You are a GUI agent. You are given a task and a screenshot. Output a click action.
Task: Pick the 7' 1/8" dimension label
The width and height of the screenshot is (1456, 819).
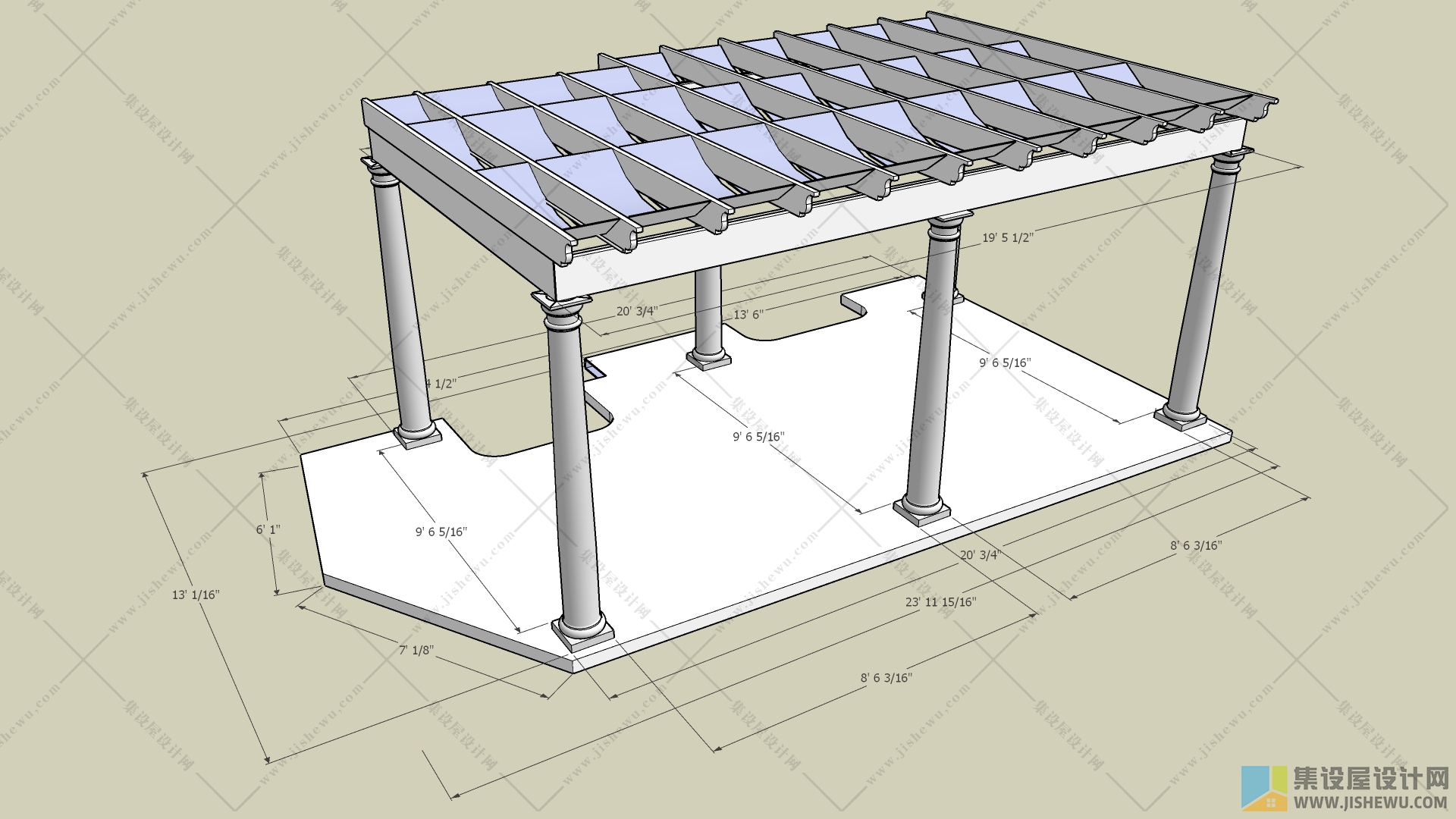(x=416, y=650)
